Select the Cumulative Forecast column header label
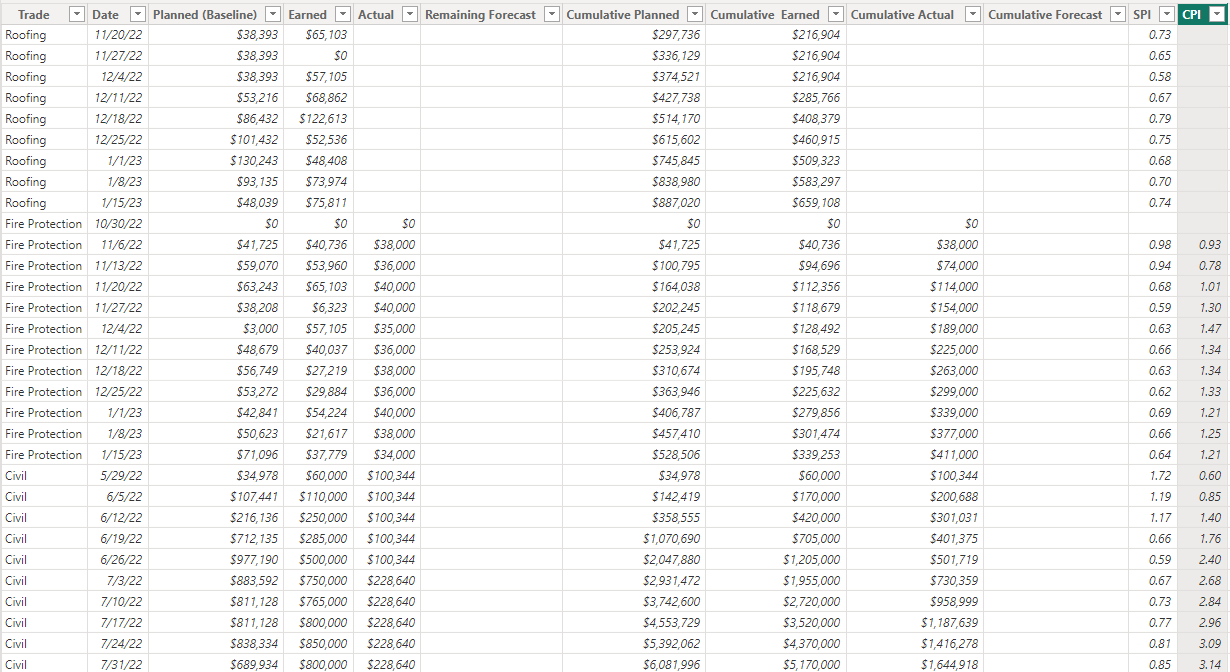The width and height of the screenshot is (1230, 672). click(1046, 15)
